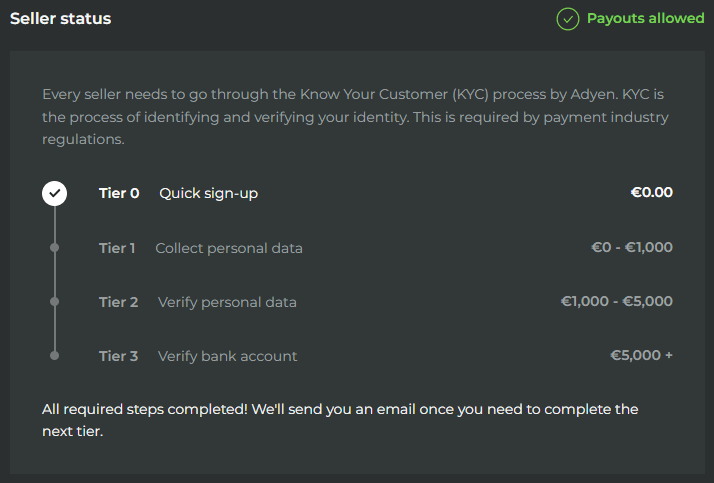Click the Tier 2 step dot
This screenshot has width=714, height=483.
(54, 302)
